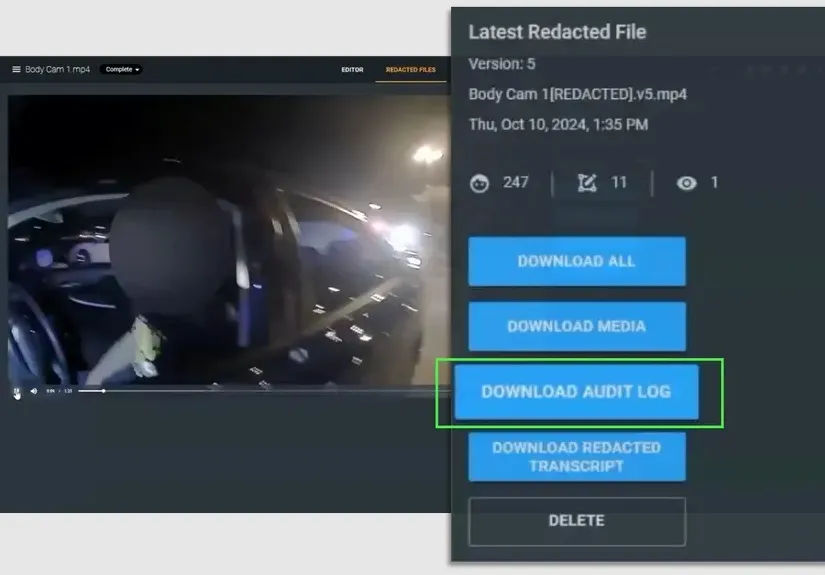This screenshot has width=825, height=575.
Task: Click the 11 edits count
Action: 619,183
